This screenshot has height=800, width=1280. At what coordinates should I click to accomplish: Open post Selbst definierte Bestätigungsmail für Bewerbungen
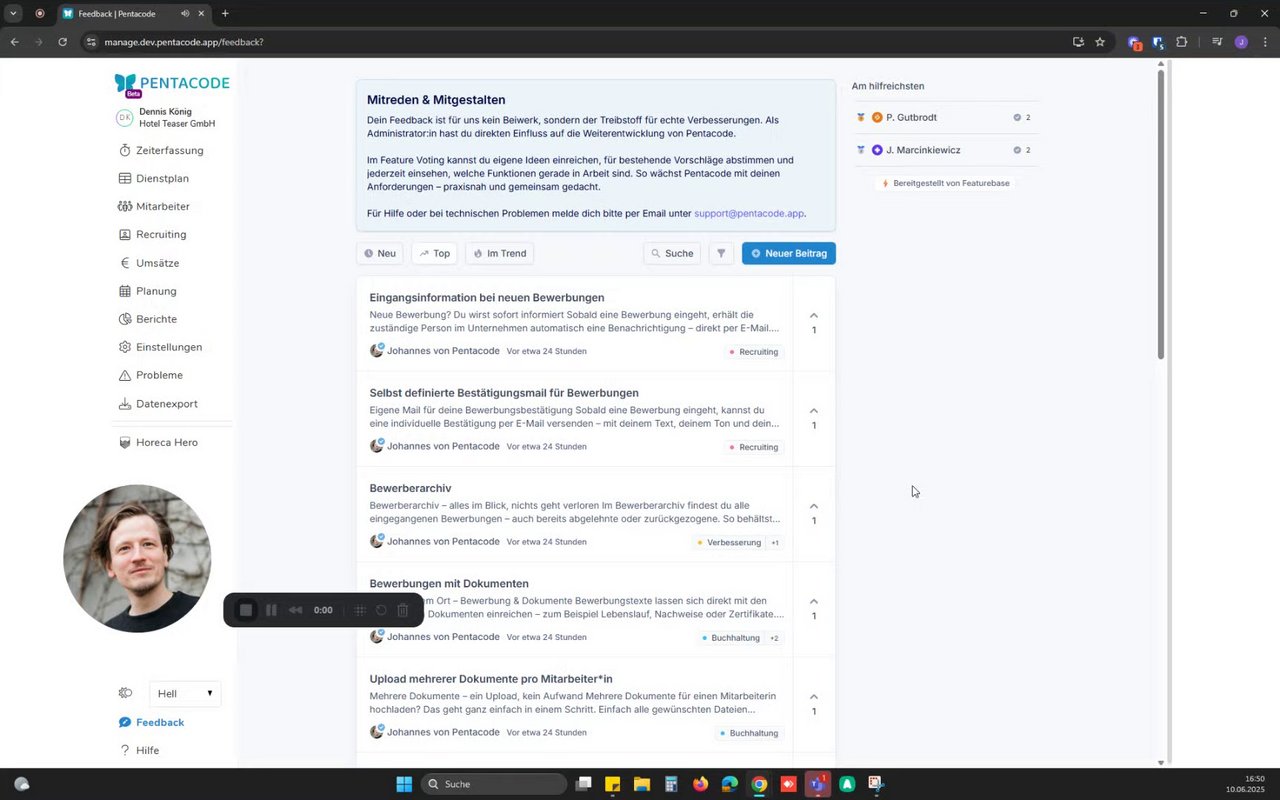(x=504, y=393)
